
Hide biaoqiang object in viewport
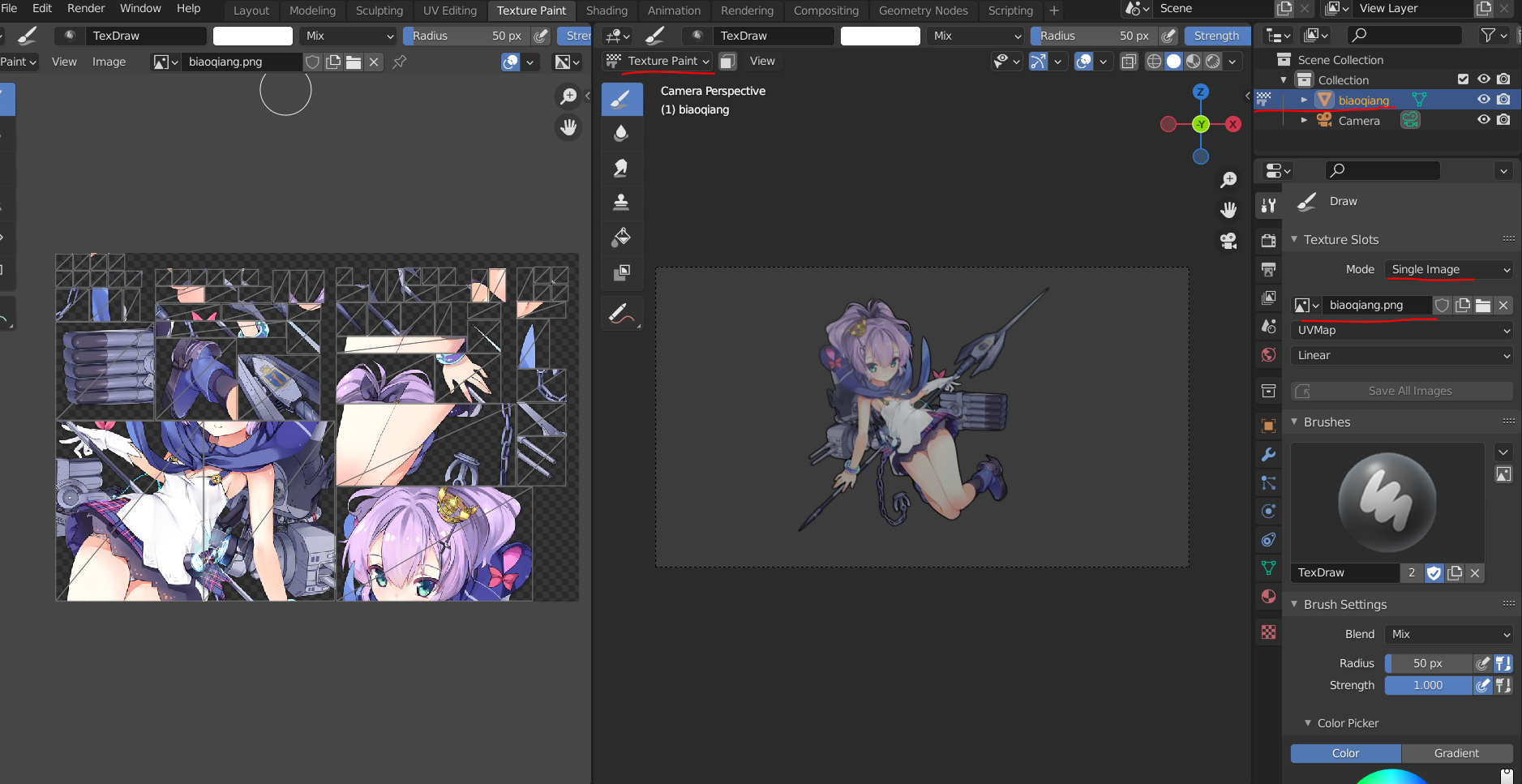1483,100
